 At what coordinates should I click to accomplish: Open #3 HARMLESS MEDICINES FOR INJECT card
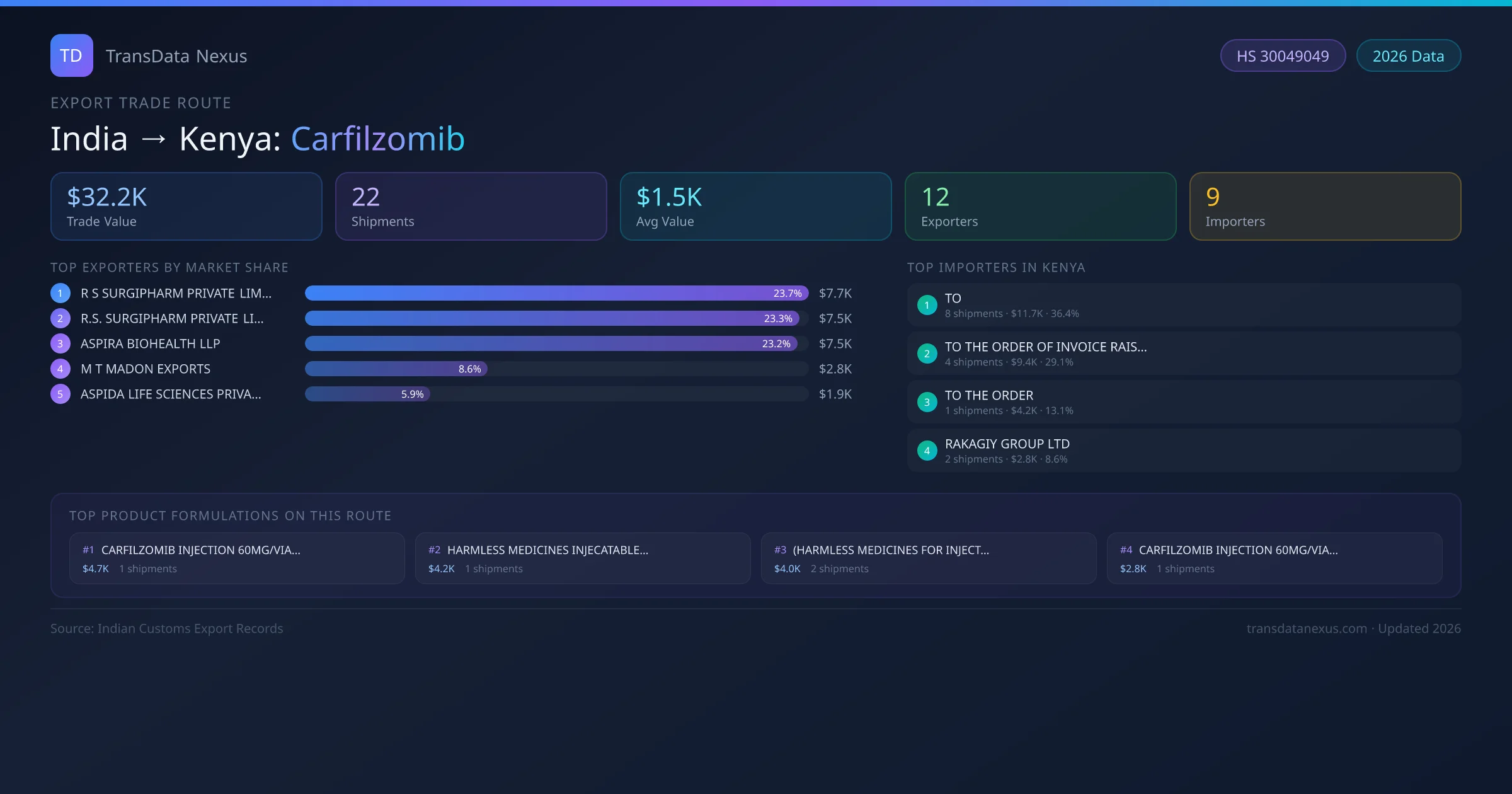tap(929, 558)
